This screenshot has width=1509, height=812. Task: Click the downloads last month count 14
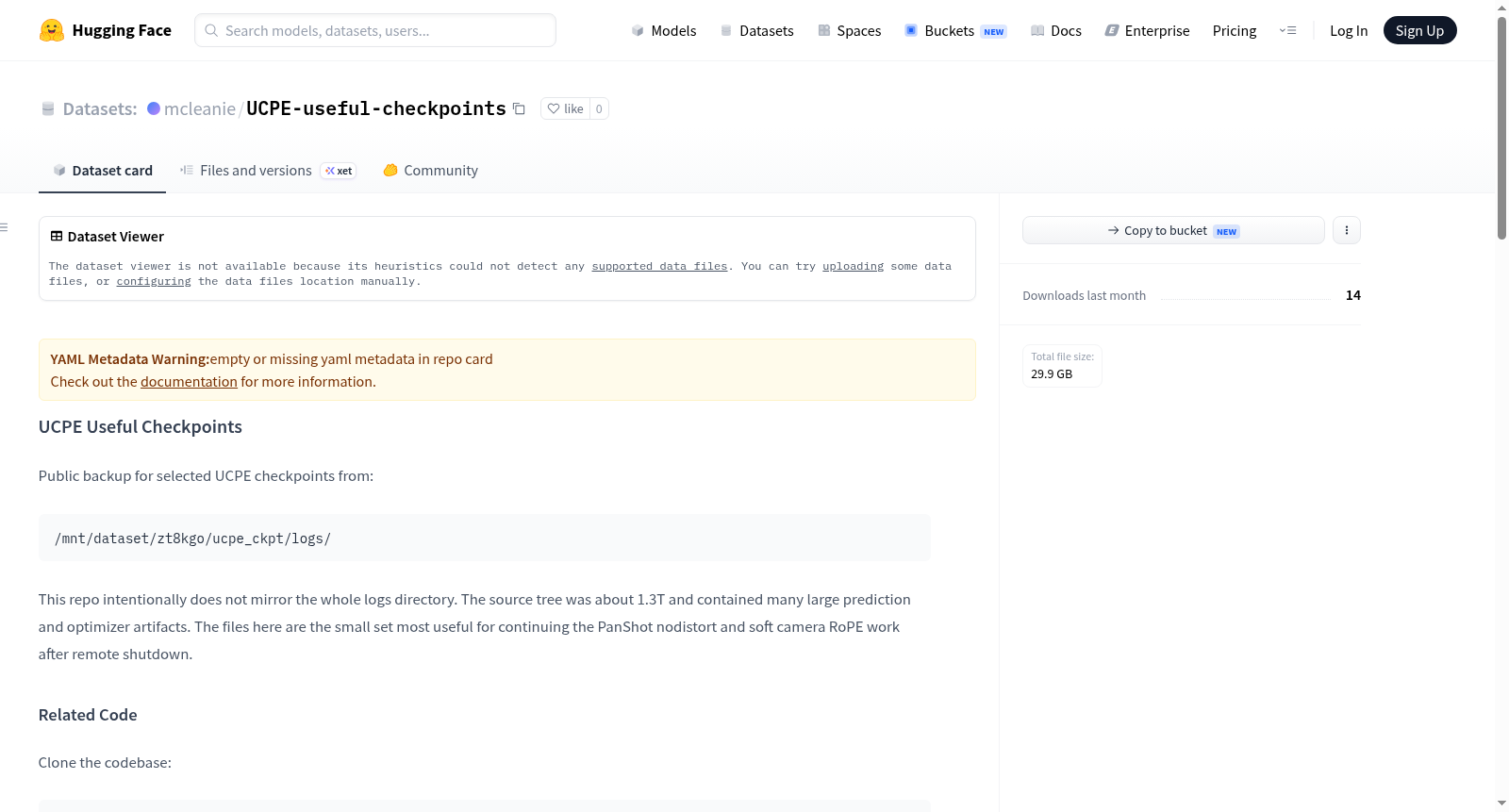pos(1353,295)
